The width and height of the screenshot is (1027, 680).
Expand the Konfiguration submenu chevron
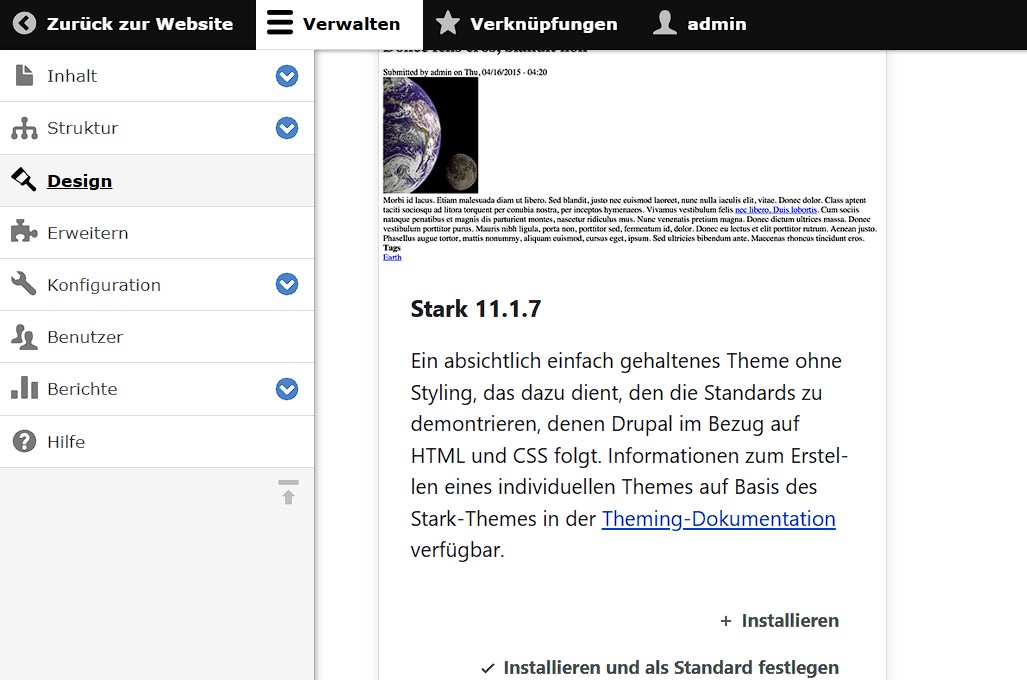point(287,284)
